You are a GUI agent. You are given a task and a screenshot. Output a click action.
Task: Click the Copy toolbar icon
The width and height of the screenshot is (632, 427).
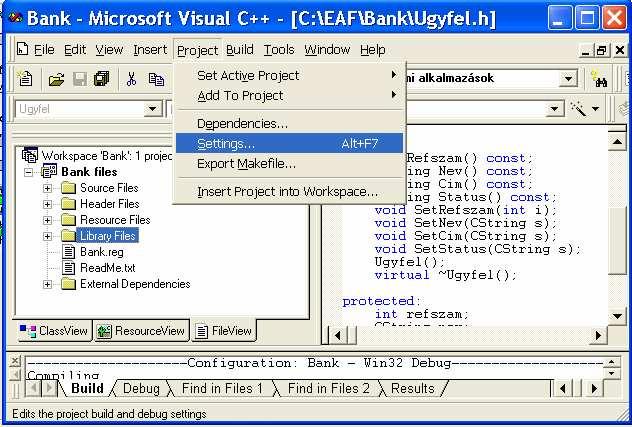156,79
